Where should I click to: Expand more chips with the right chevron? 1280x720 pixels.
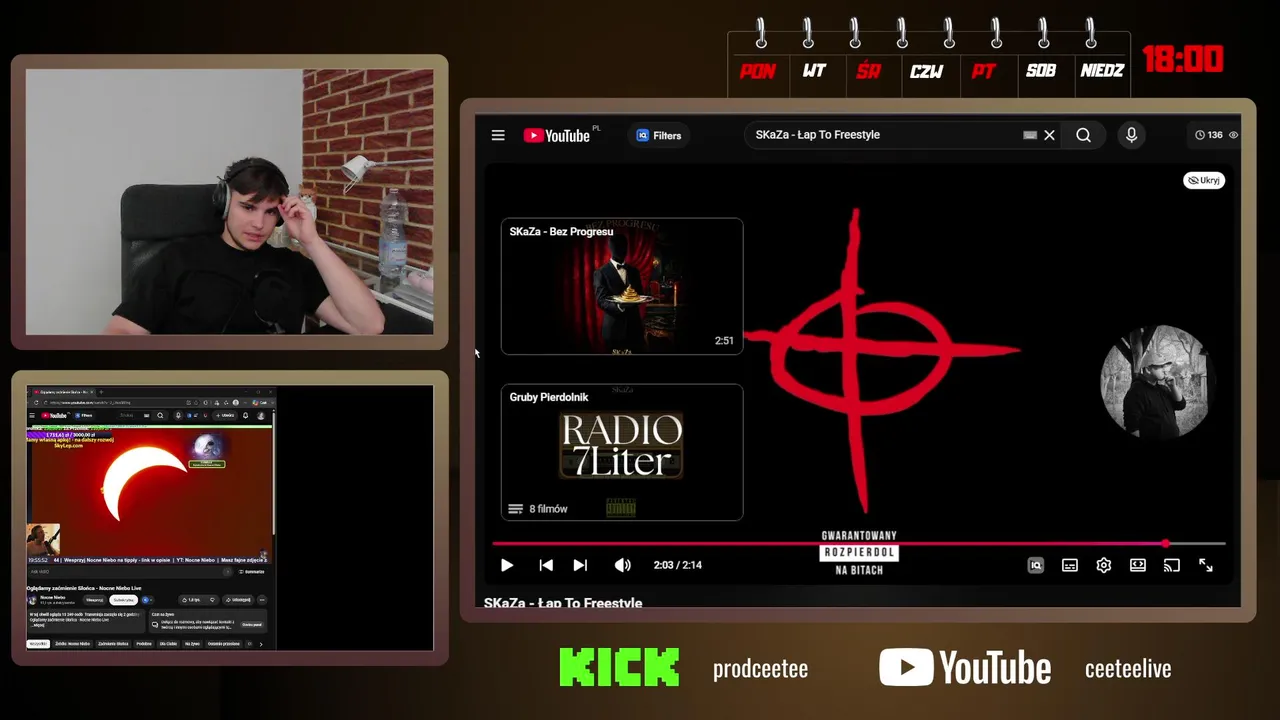click(x=261, y=644)
